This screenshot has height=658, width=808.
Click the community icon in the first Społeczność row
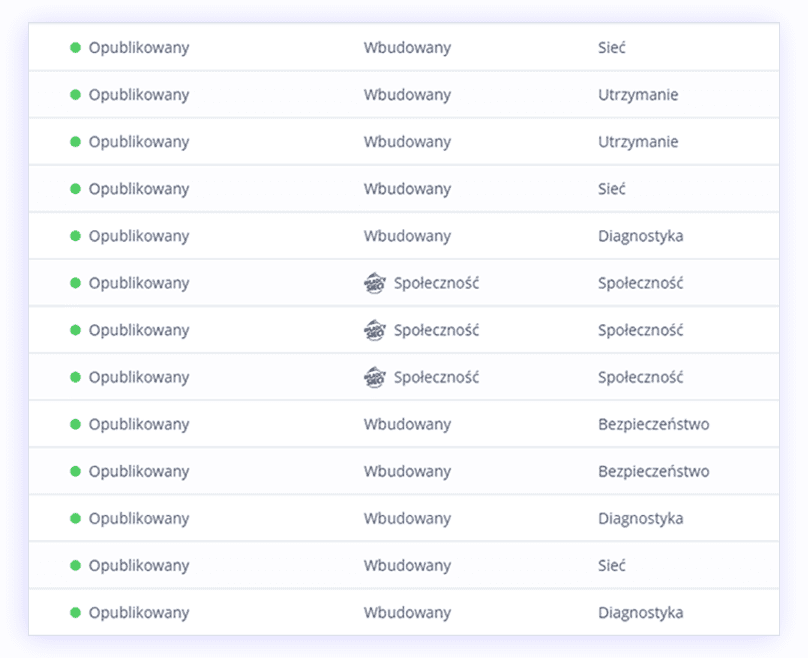[x=375, y=283]
